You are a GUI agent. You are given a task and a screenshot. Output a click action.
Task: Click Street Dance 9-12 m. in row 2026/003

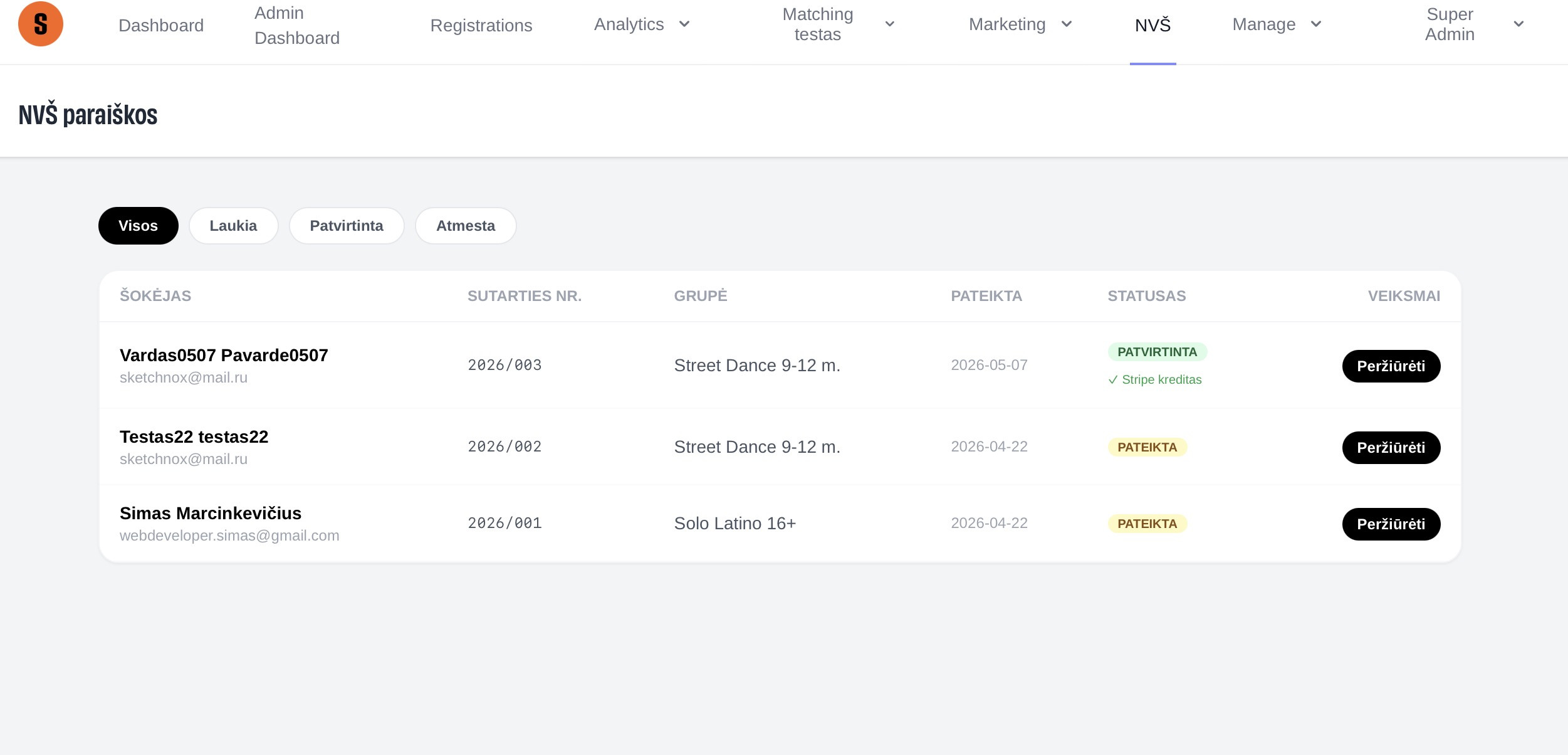coord(757,365)
